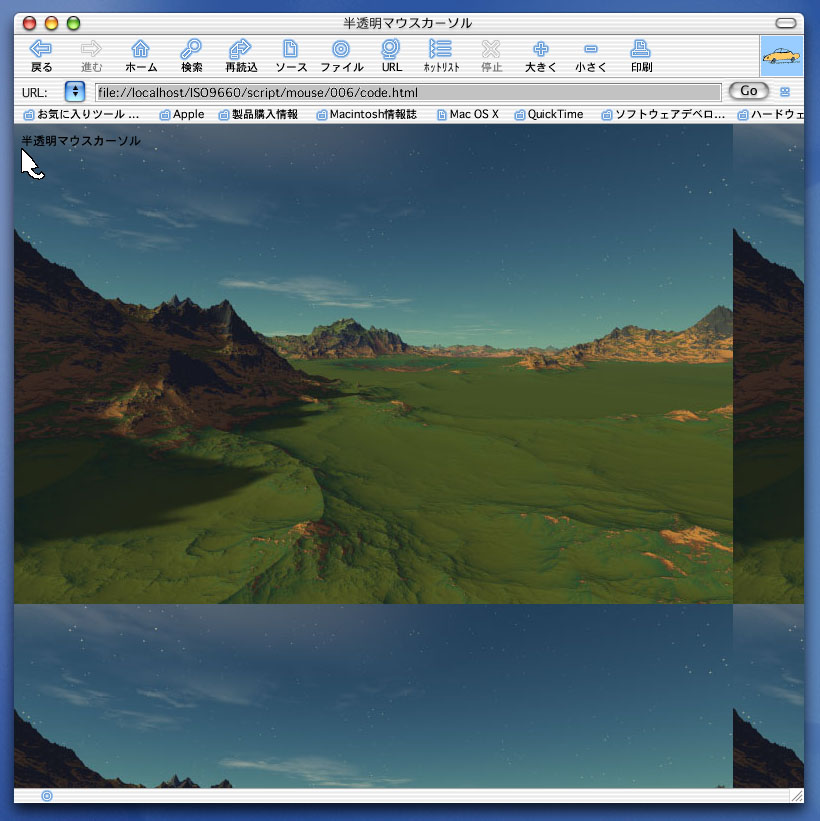Enlarge text with 大きく
820x821 pixels.
coord(541,55)
